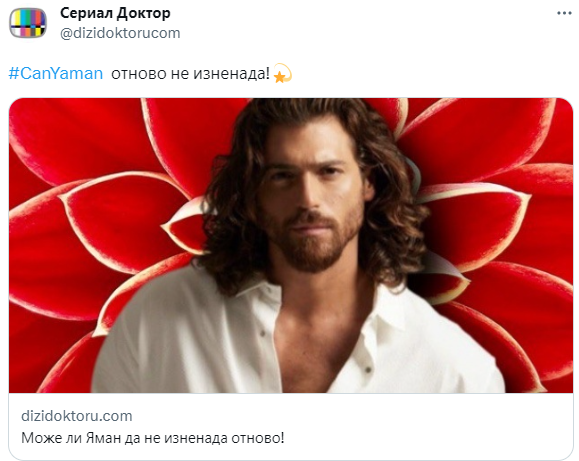The image size is (579, 461).
Task: Click the color-bars TV profile avatar
Action: [x=28, y=23]
